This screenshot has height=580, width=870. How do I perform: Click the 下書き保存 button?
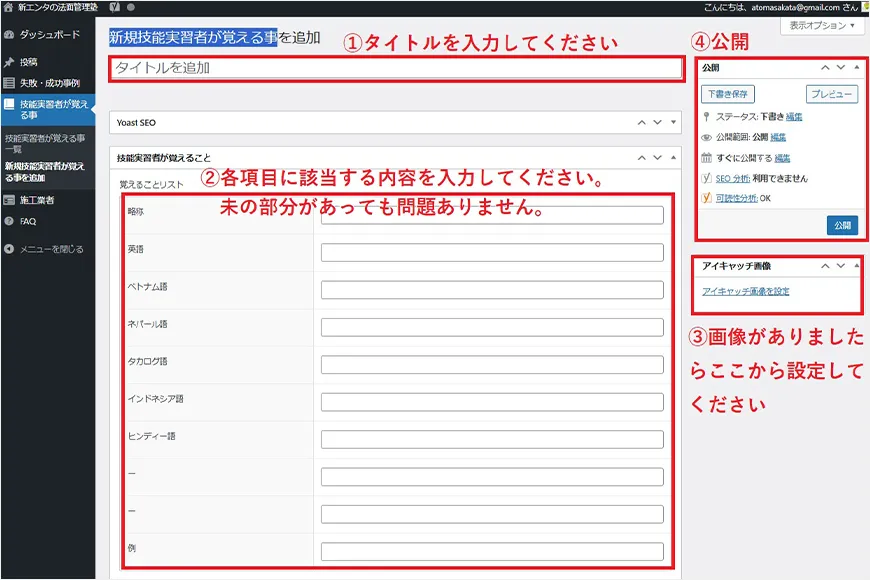(726, 95)
